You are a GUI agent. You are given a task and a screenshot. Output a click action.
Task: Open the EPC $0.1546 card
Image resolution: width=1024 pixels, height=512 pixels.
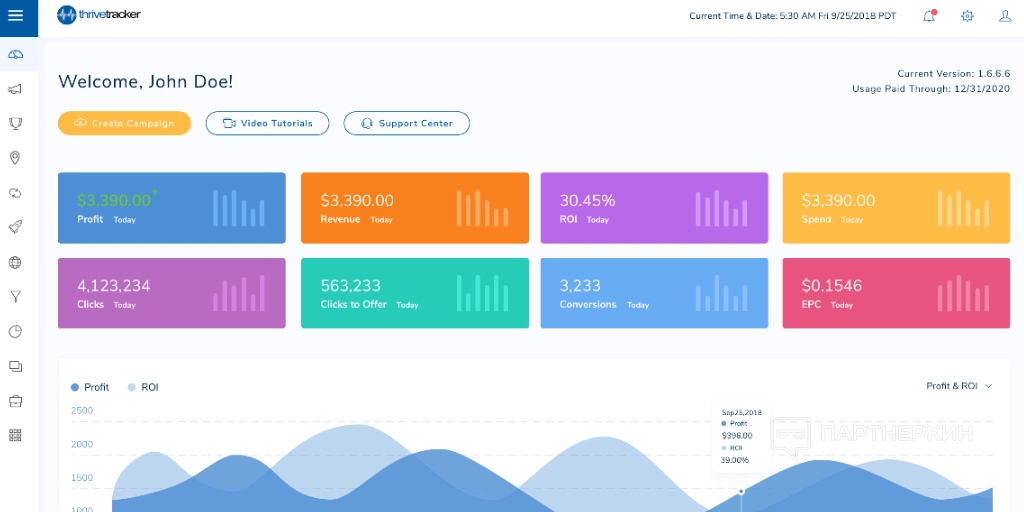click(x=896, y=293)
